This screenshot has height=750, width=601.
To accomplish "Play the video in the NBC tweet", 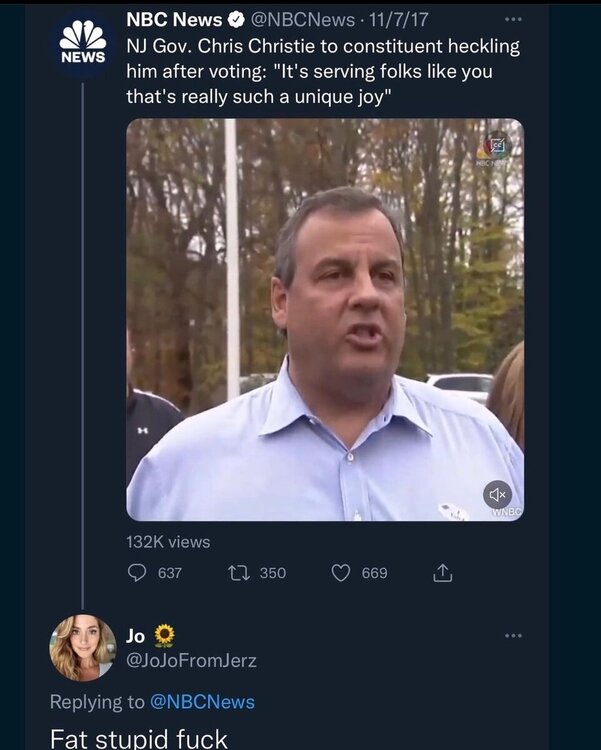I will (324, 320).
